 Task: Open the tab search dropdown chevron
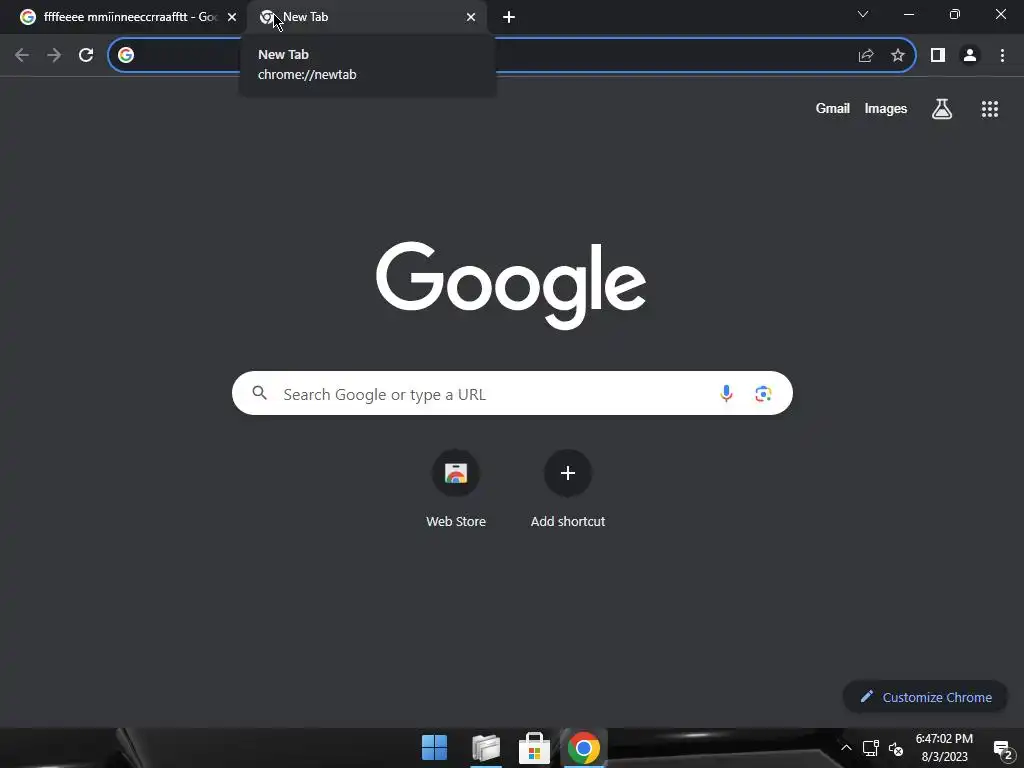tap(863, 14)
